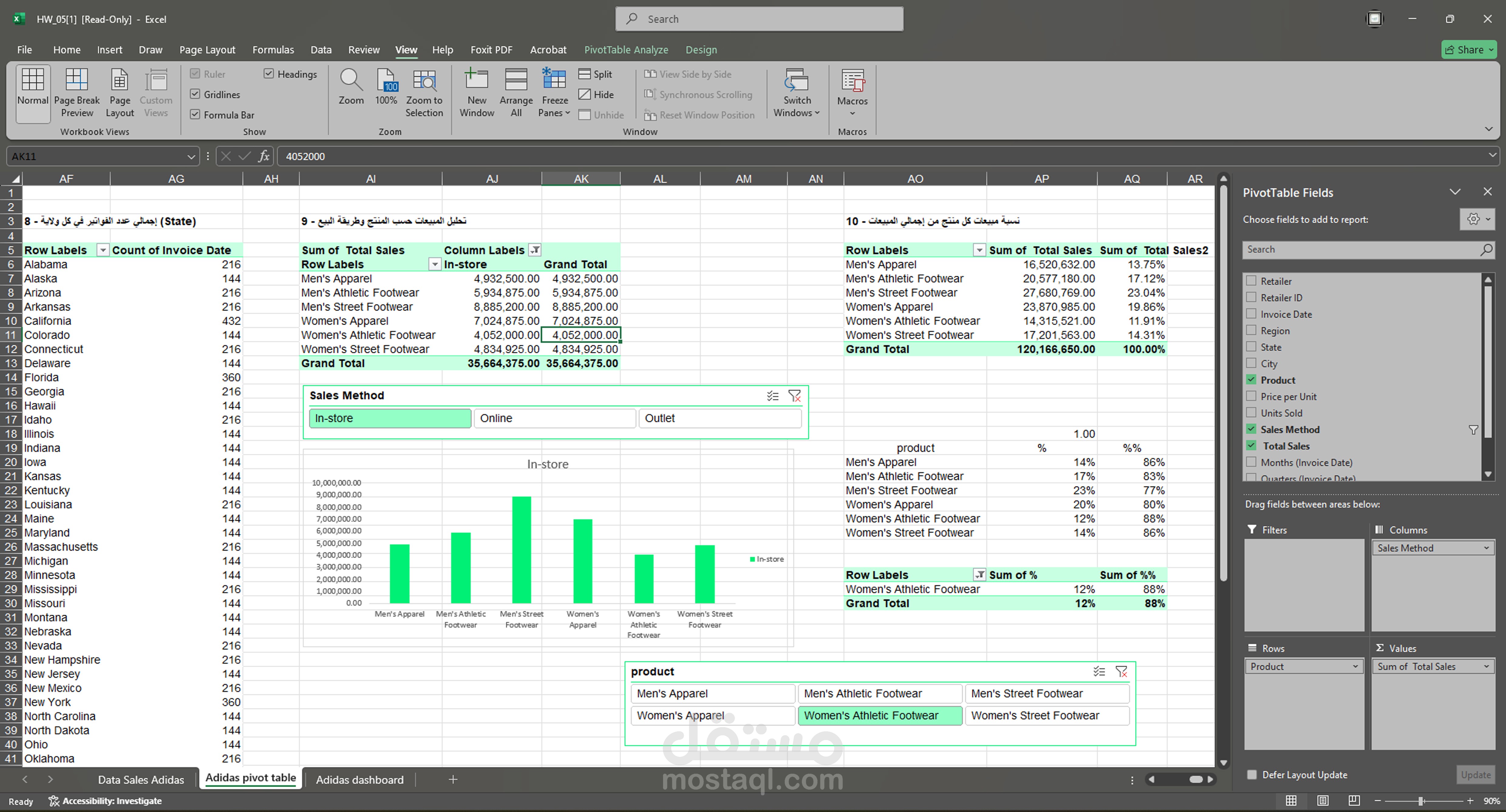Click the top Search box
This screenshot has height=812, width=1506.
coord(759,19)
